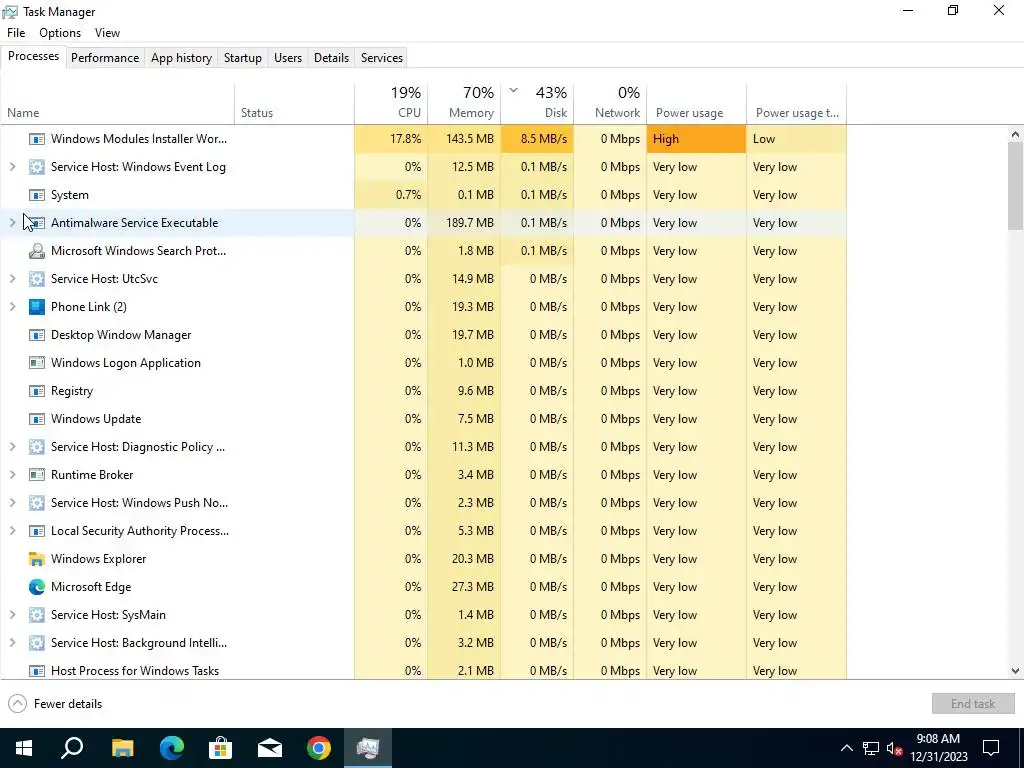Click the System process icon

click(37, 195)
